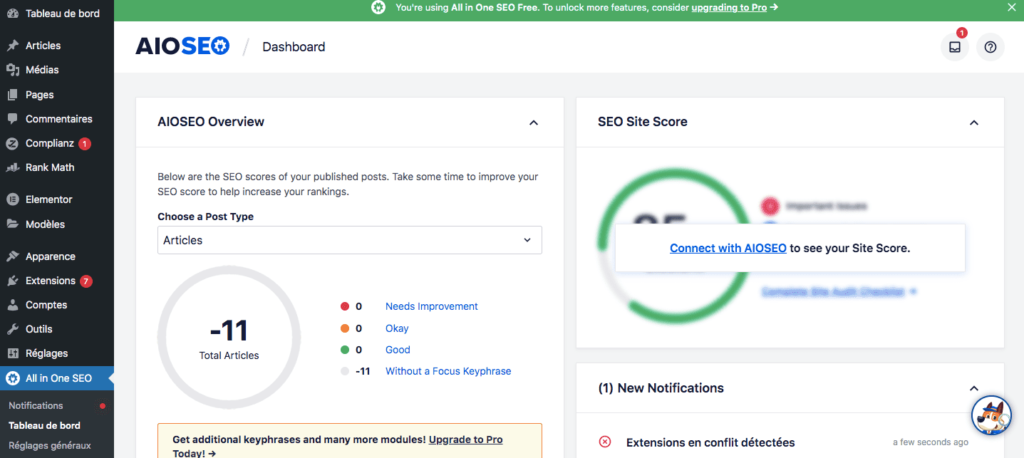1024x458 pixels.
Task: Click the Extensions plug icon
Action: pos(12,280)
